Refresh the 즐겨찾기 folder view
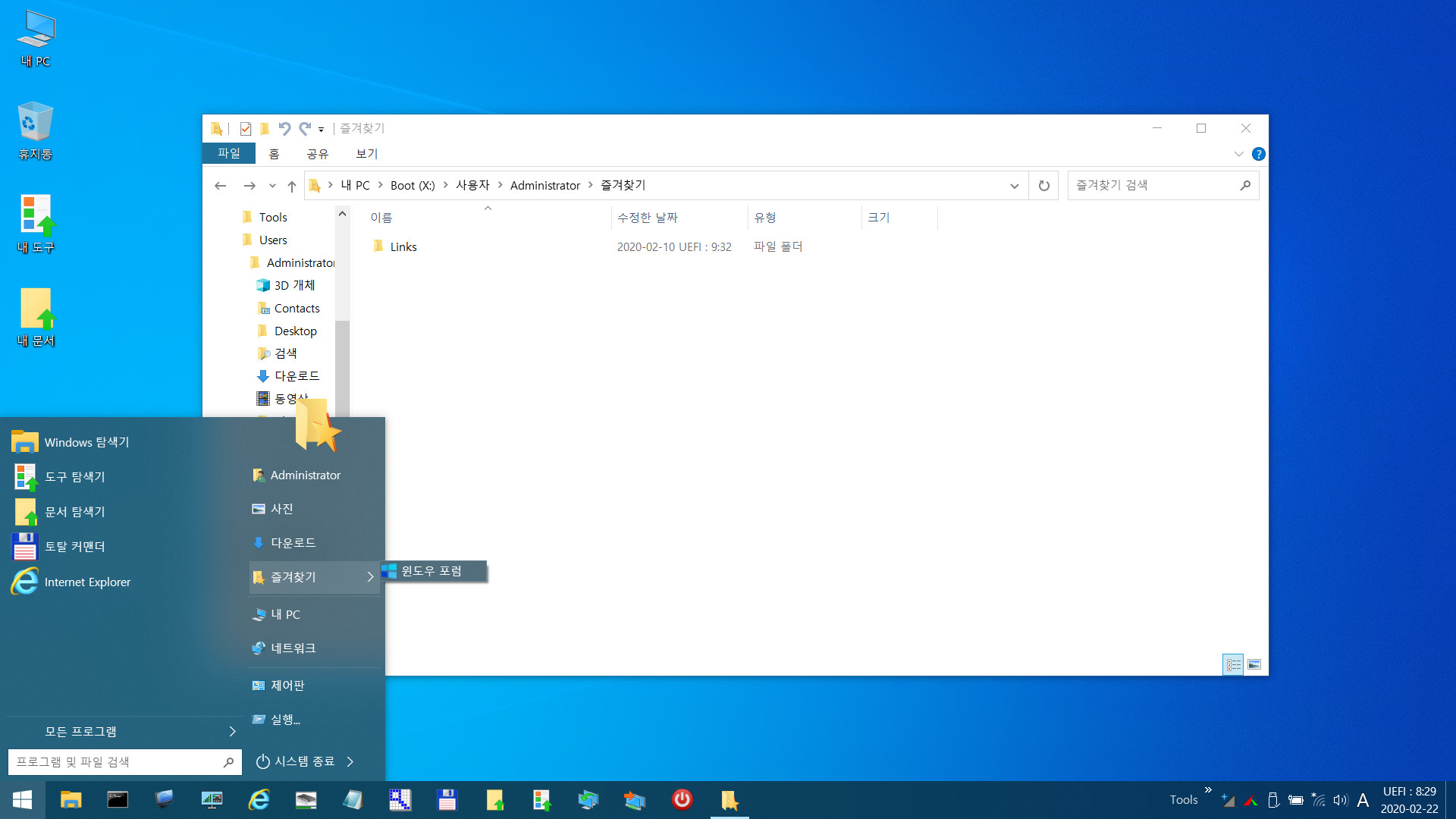The height and width of the screenshot is (819, 1456). [1044, 186]
